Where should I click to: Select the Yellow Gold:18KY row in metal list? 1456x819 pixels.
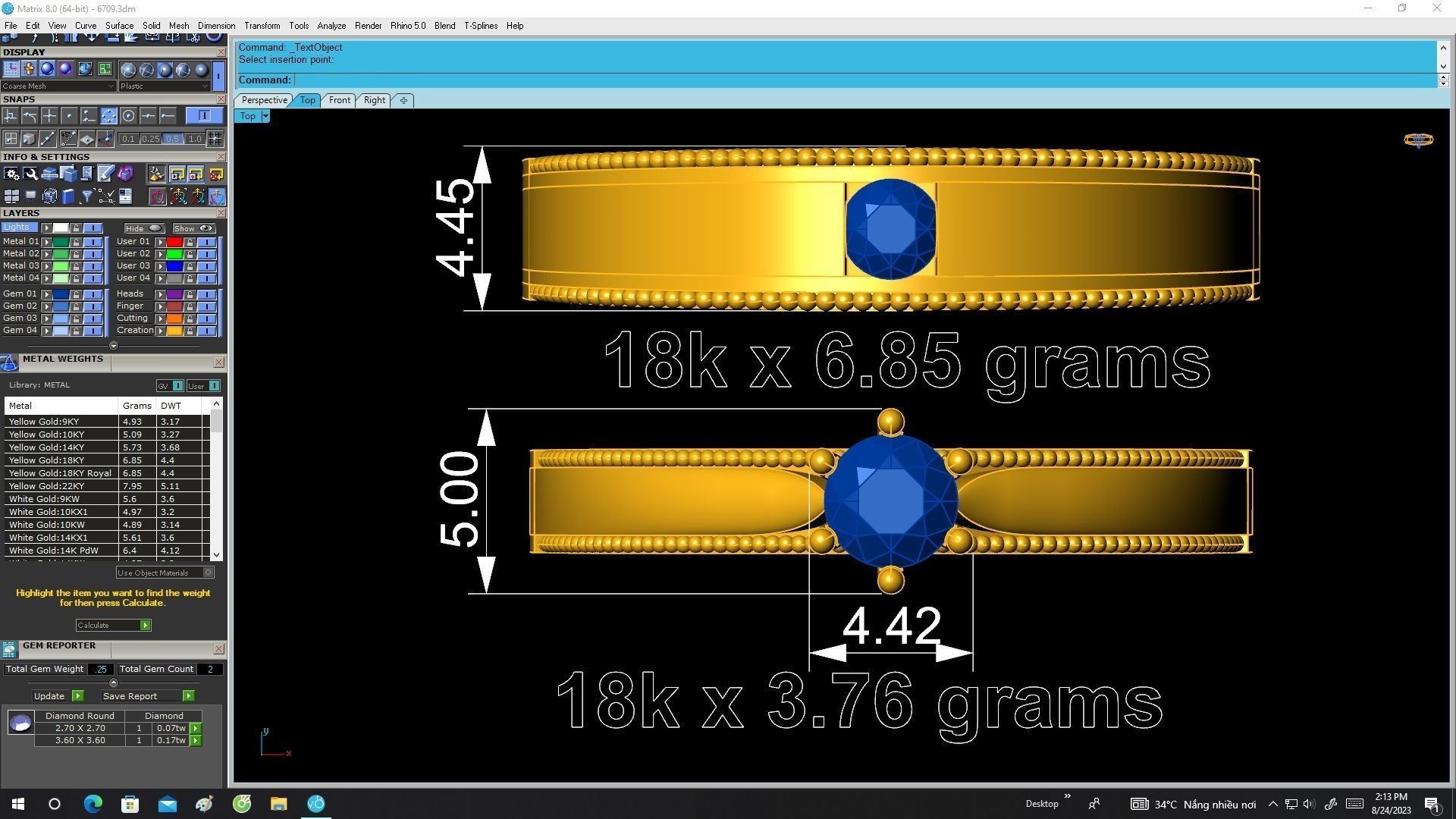pyautogui.click(x=106, y=460)
